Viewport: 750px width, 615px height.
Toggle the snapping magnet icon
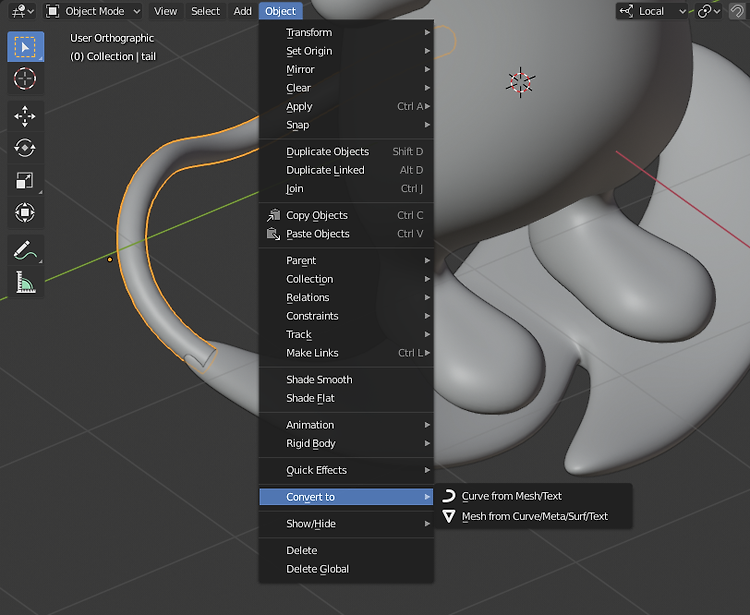click(x=737, y=11)
